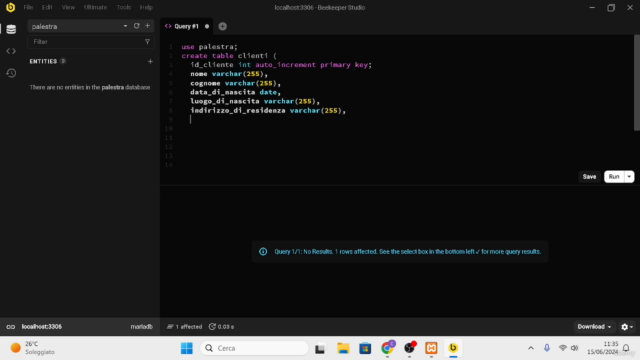Open the palestra database dropdown
640x360 pixels.
click(x=125, y=26)
